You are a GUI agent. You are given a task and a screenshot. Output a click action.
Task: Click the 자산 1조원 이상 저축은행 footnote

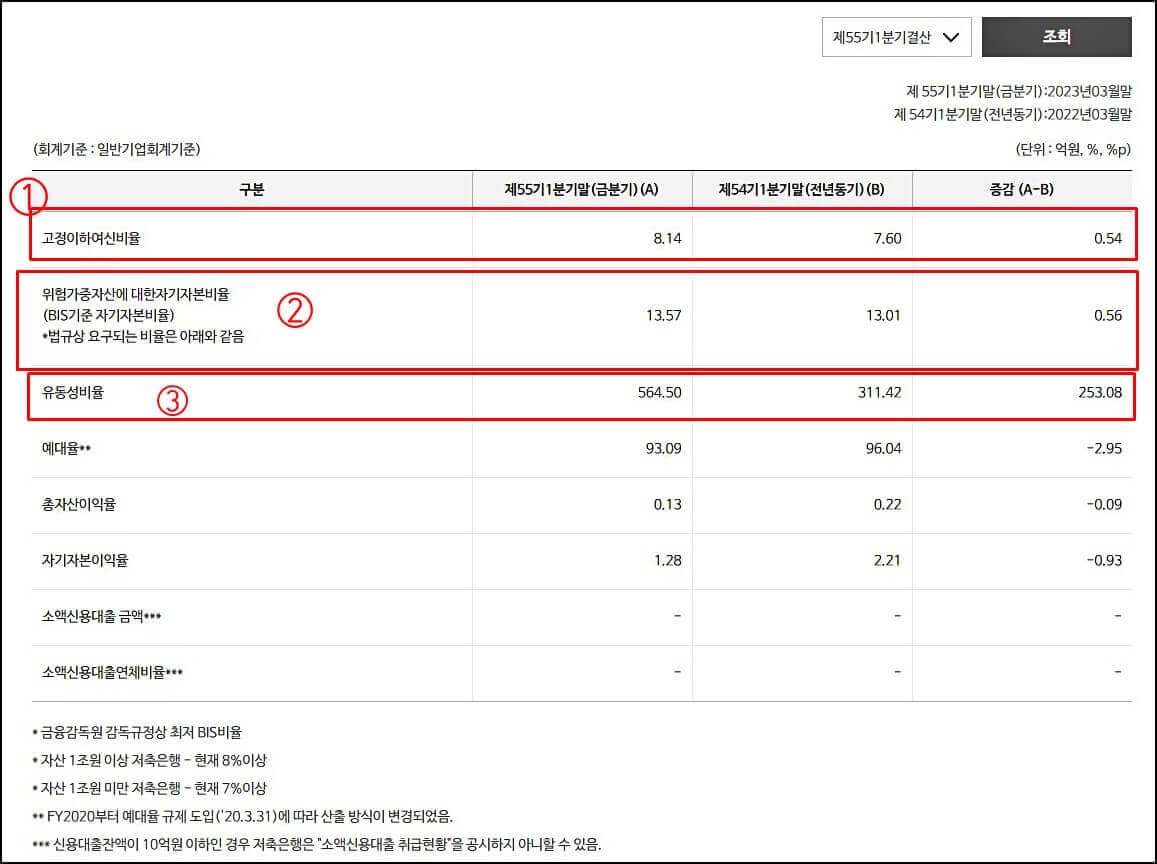click(x=149, y=761)
